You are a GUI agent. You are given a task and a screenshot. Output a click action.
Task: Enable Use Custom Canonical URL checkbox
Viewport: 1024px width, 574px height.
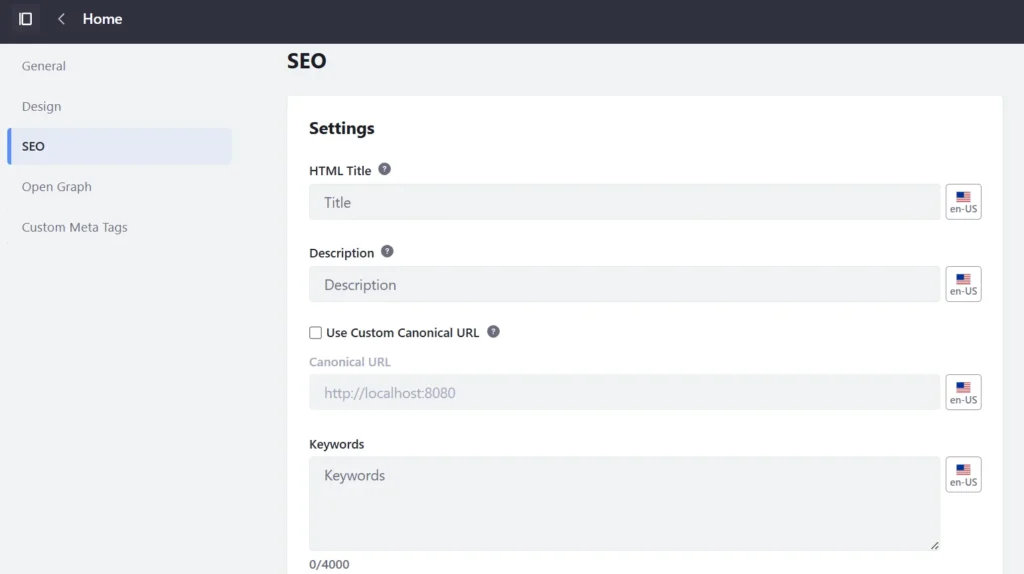pyautogui.click(x=316, y=333)
